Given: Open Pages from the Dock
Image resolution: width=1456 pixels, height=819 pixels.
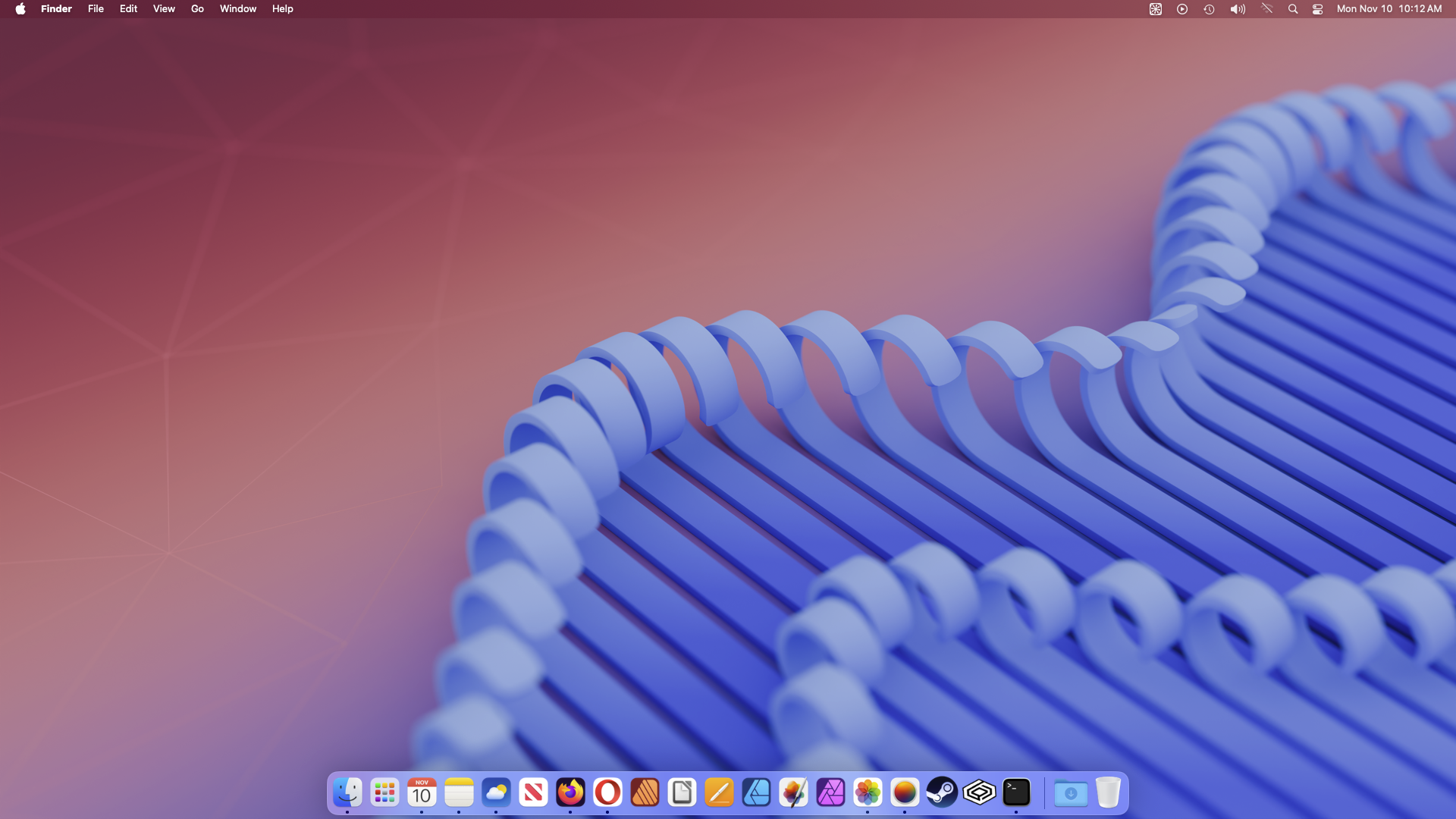Looking at the screenshot, I should click(719, 793).
